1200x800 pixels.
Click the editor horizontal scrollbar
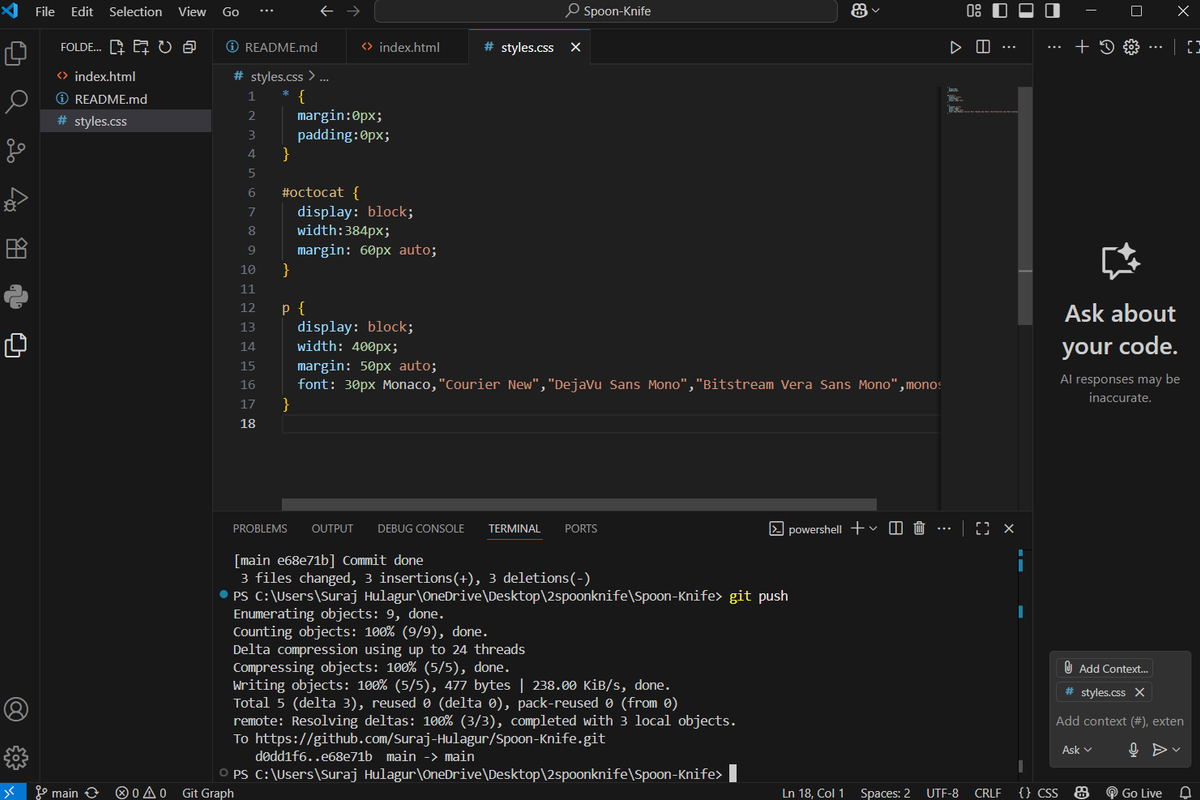[579, 505]
